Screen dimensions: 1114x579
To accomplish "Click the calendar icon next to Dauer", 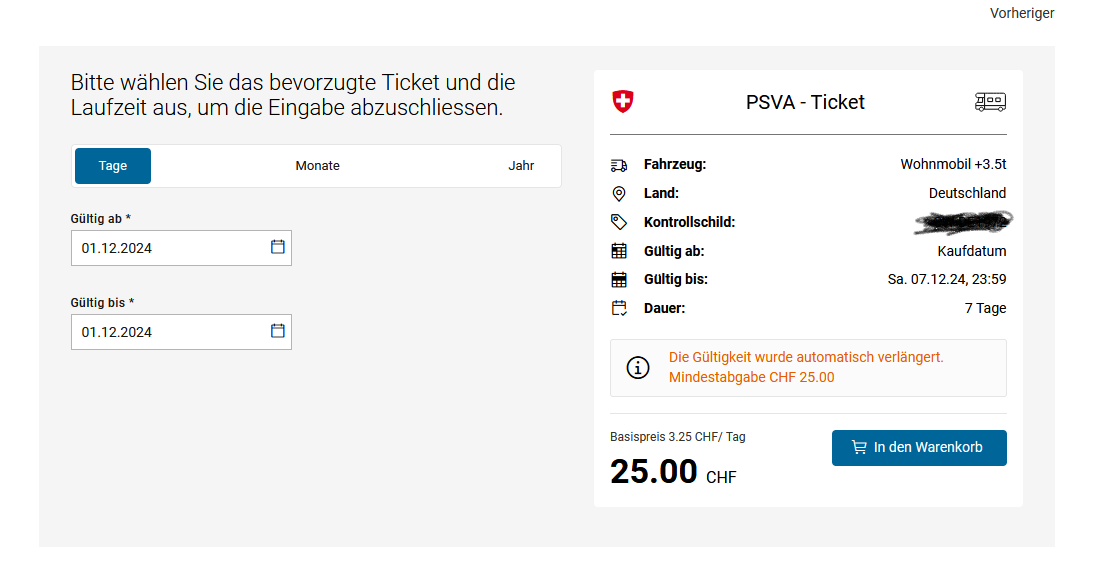I will 619,308.
